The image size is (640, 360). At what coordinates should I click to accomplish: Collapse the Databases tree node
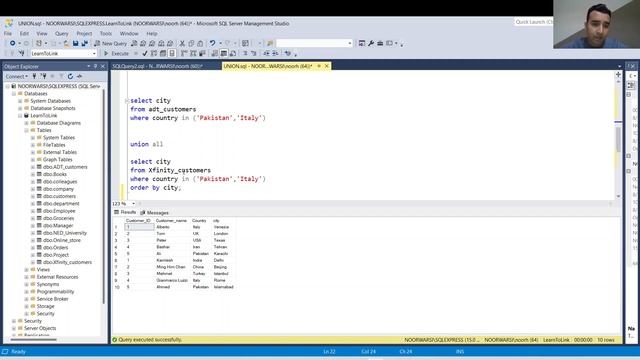pyautogui.click(x=13, y=93)
